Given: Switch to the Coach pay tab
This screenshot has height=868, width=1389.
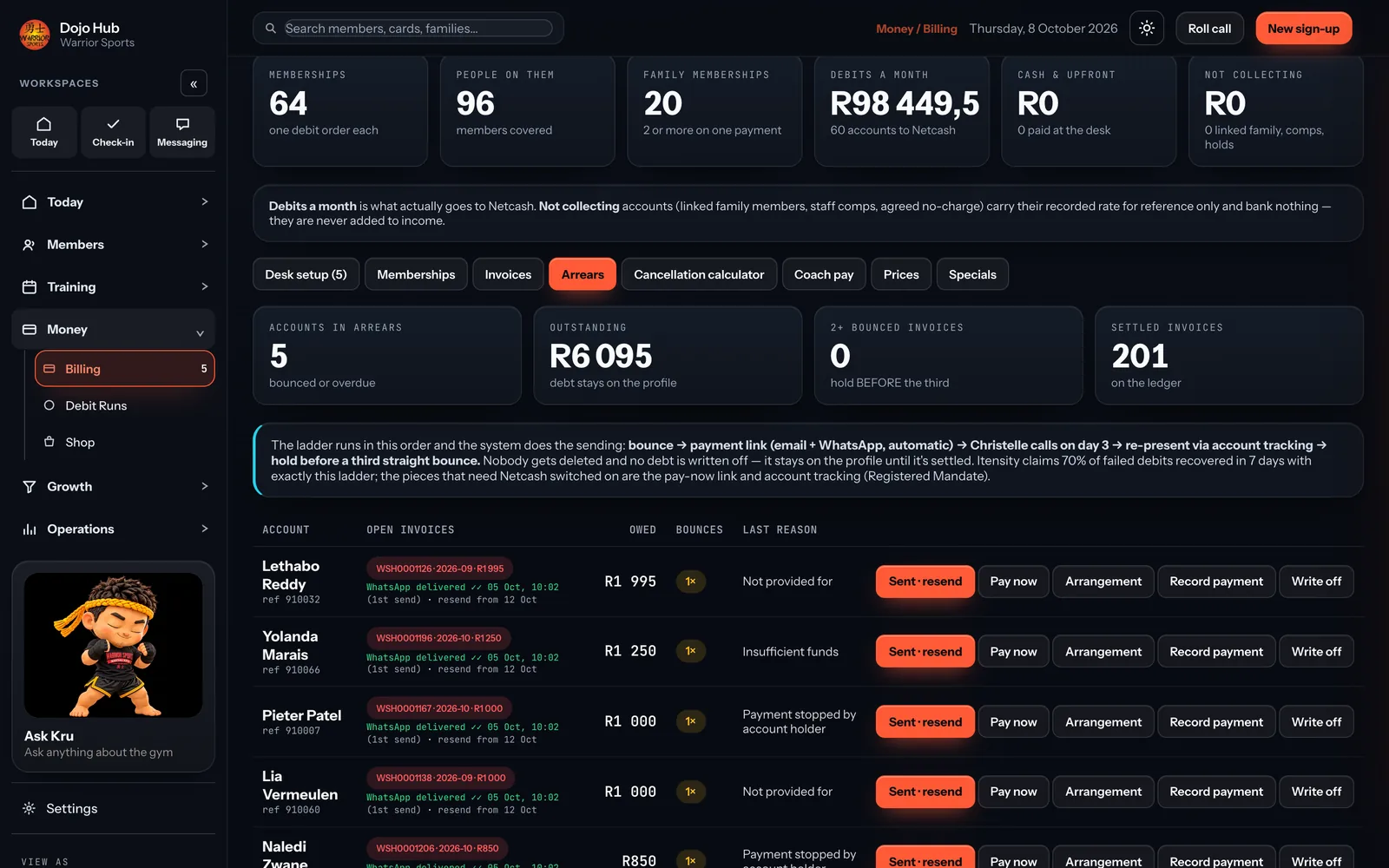Looking at the screenshot, I should pyautogui.click(x=824, y=274).
